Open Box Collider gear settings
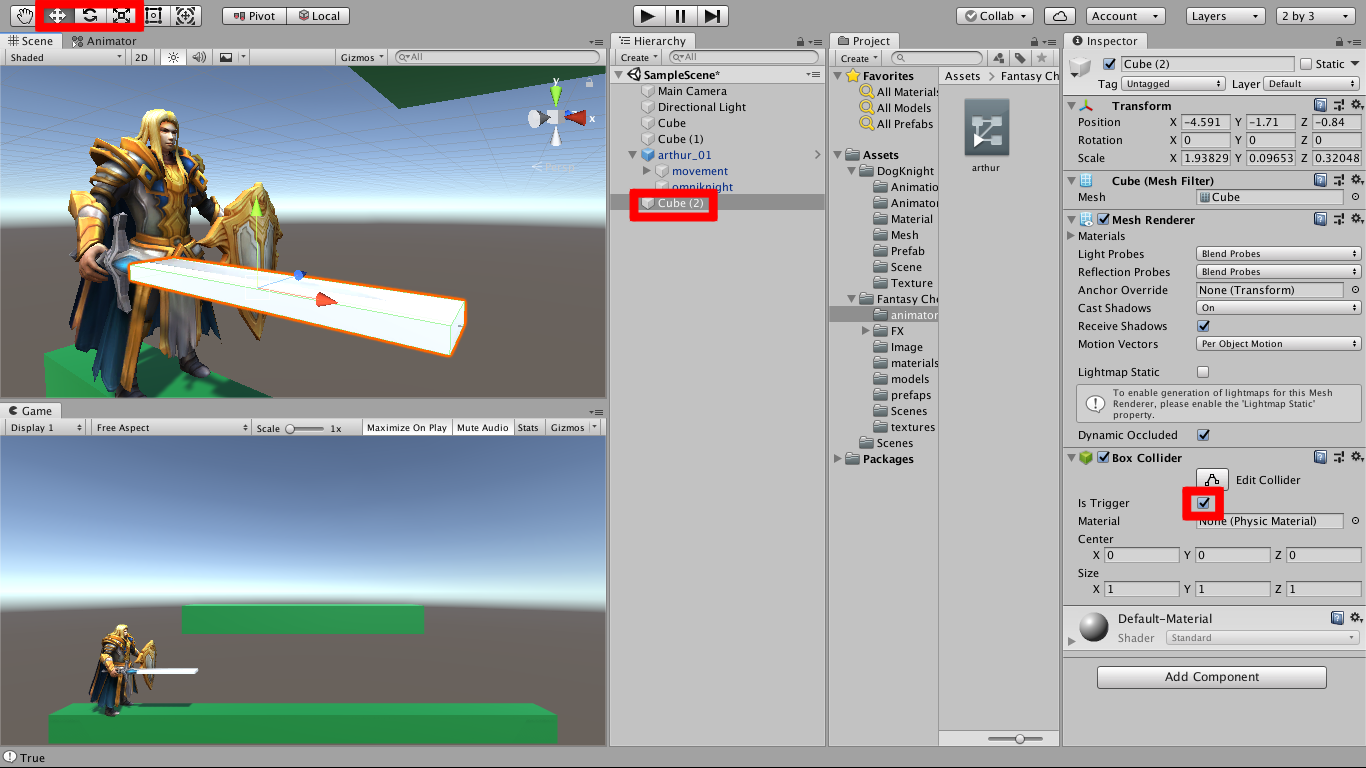This screenshot has height=768, width=1366. [x=1355, y=457]
